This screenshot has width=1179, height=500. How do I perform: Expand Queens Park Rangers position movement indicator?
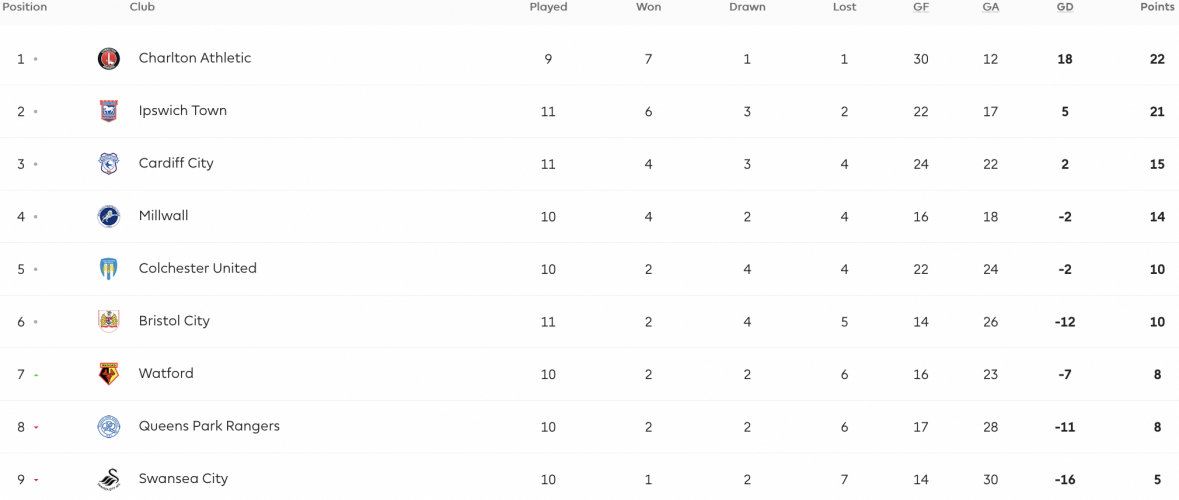click(36, 427)
